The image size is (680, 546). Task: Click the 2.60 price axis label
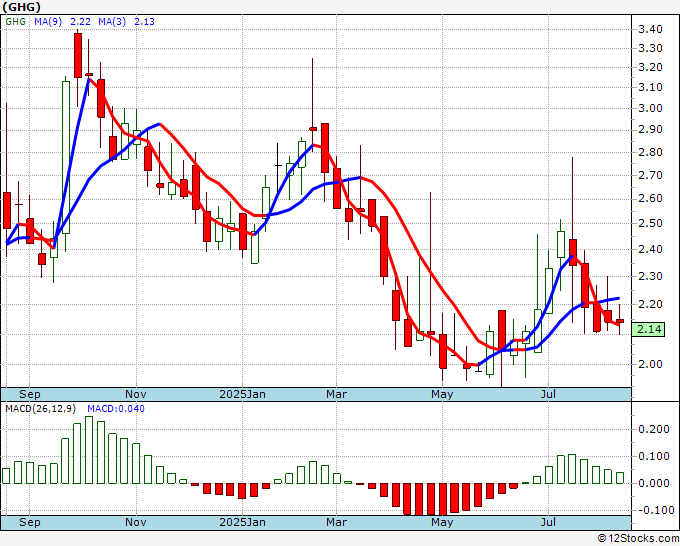pos(650,199)
